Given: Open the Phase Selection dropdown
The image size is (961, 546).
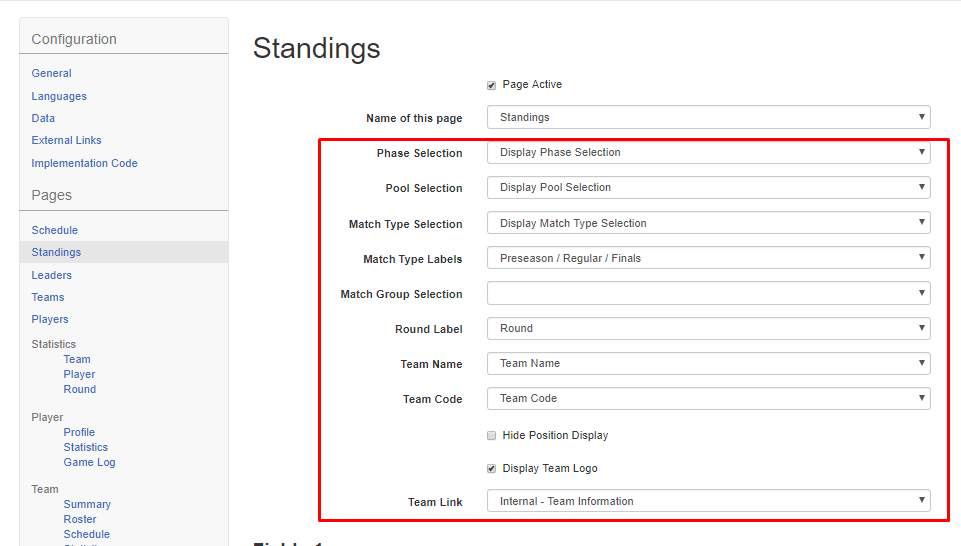Looking at the screenshot, I should coord(708,153).
